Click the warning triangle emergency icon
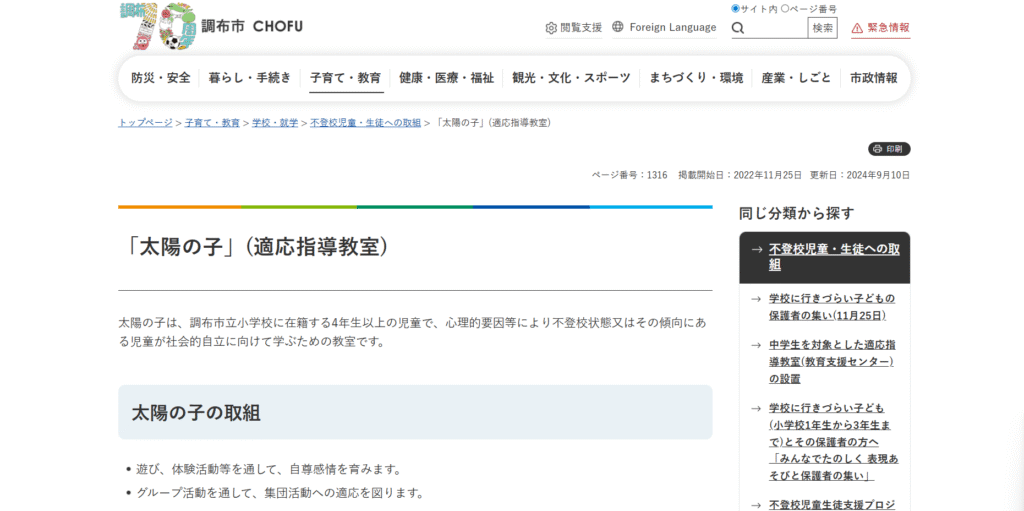Image resolution: width=1024 pixels, height=511 pixels. 857,28
